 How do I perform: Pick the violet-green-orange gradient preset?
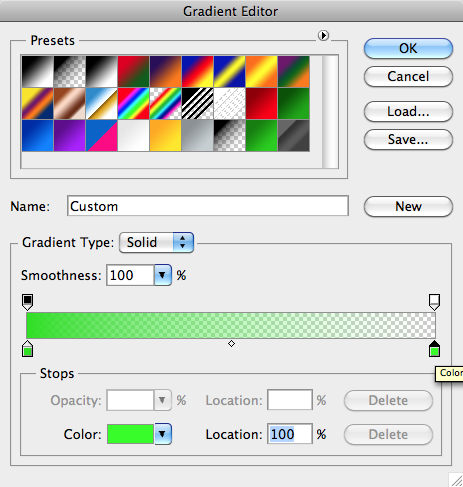coord(293,71)
